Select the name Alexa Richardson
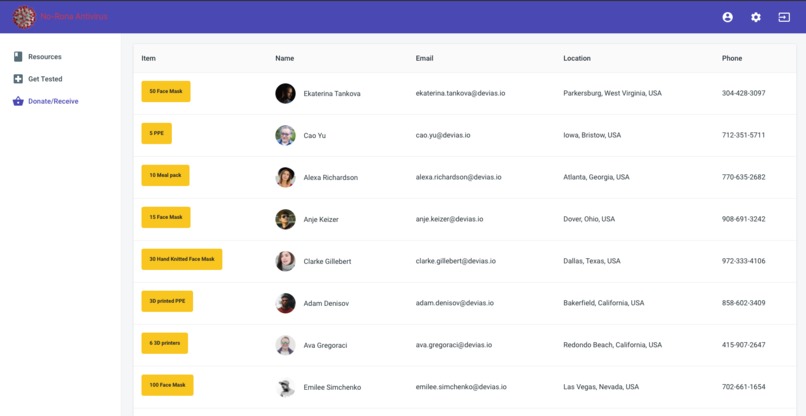806x416 pixels. tap(331, 177)
